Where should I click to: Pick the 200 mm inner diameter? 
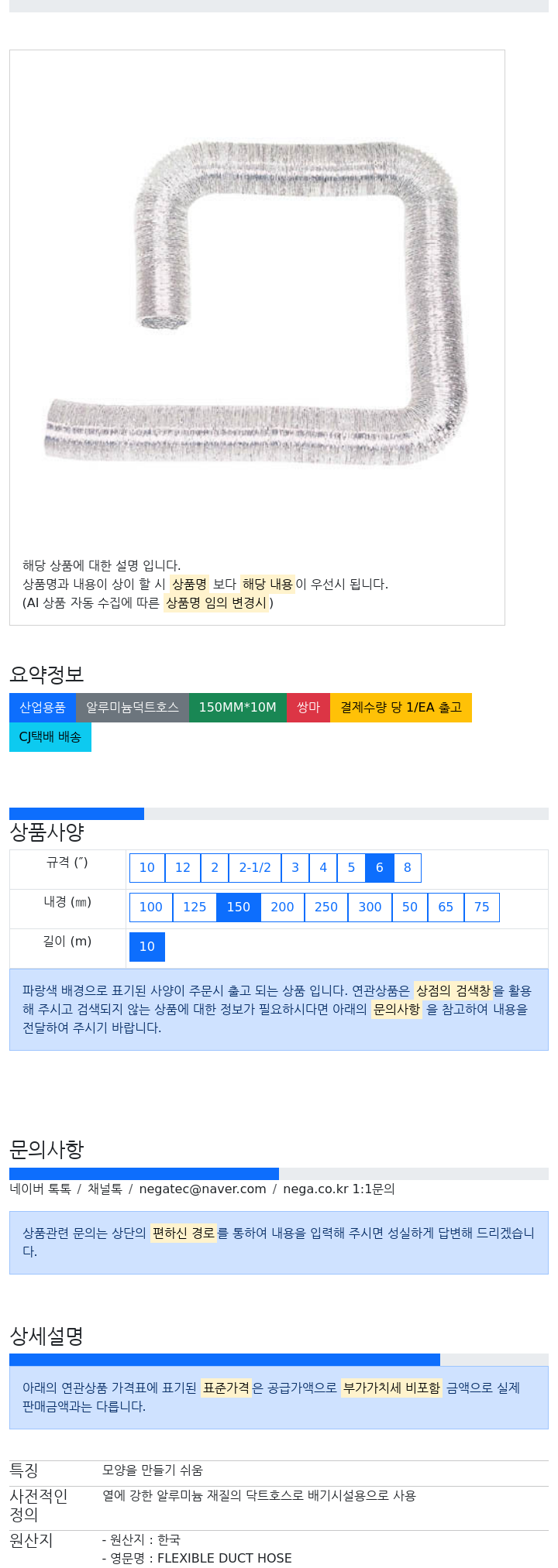click(x=282, y=908)
